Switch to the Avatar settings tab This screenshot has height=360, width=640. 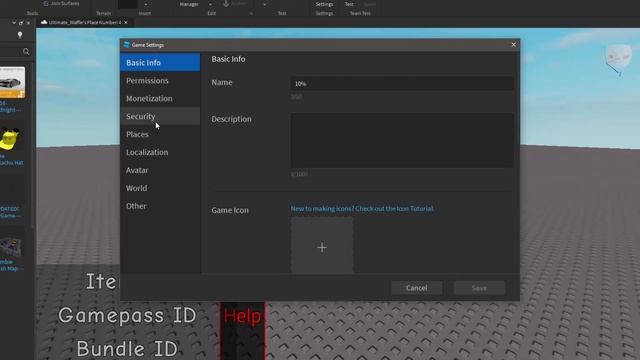click(x=160, y=170)
